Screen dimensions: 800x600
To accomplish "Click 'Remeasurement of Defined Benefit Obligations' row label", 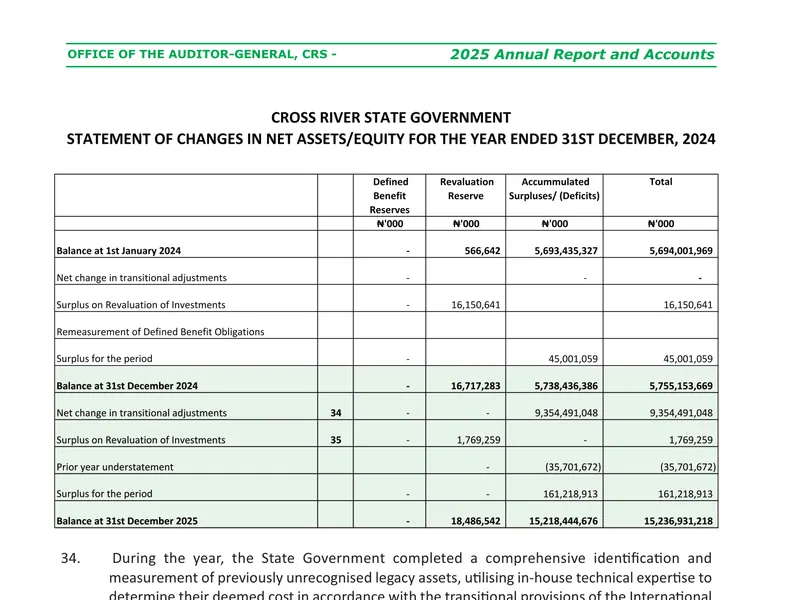I will coord(160,332).
